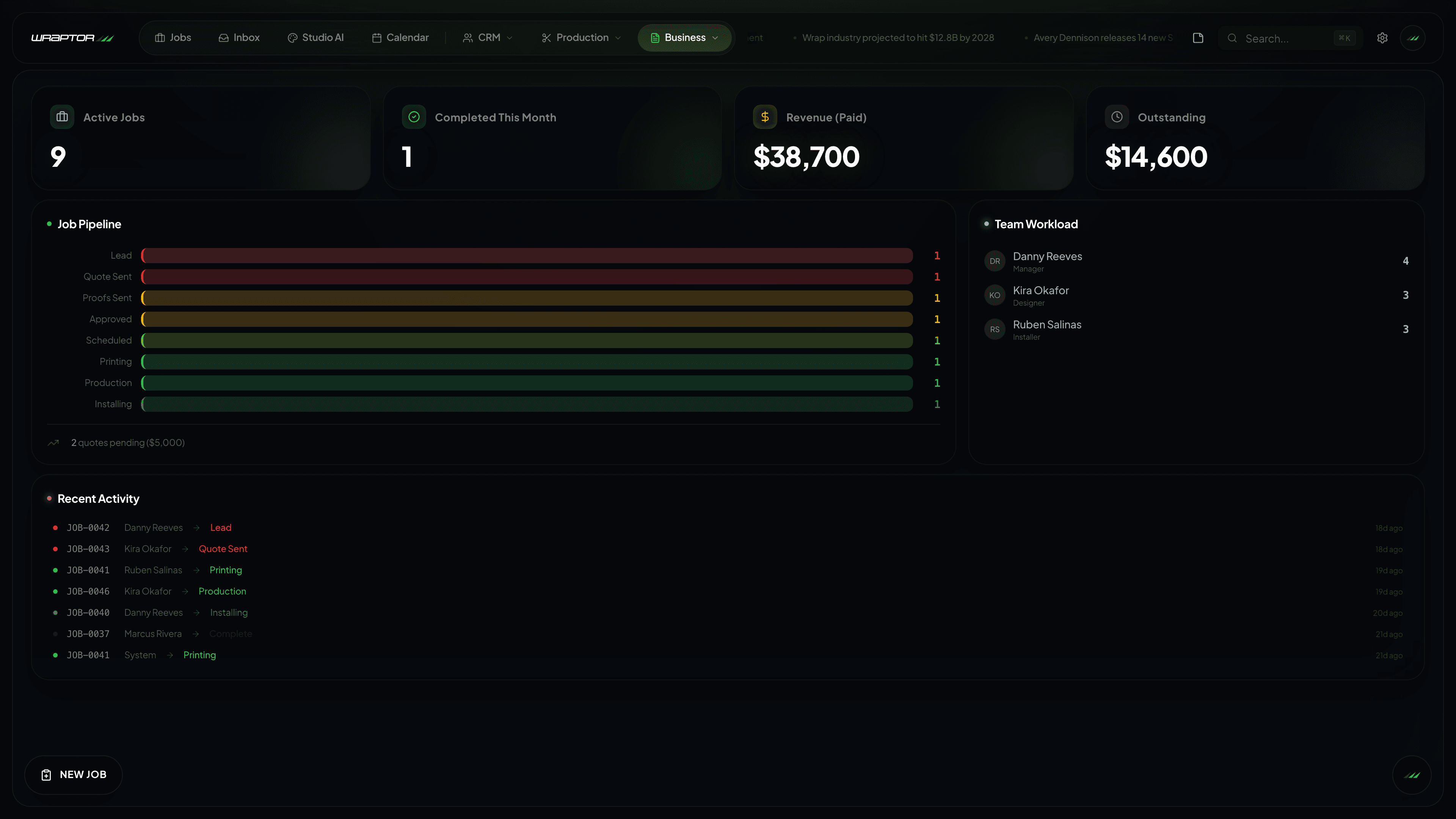Expand the CRM dropdown chevron
Image resolution: width=1456 pixels, height=819 pixels.
coord(510,38)
